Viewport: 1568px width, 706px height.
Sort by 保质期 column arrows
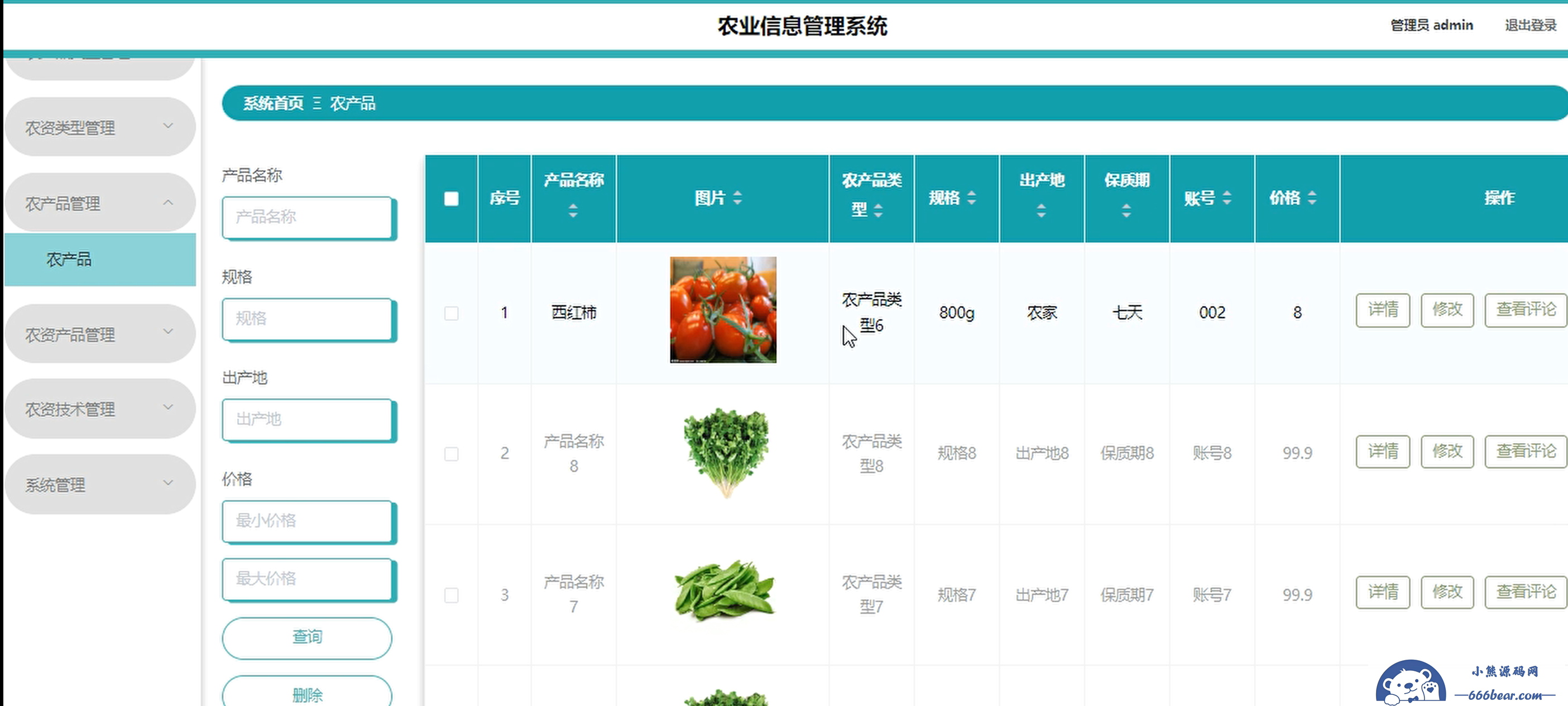(x=1126, y=211)
